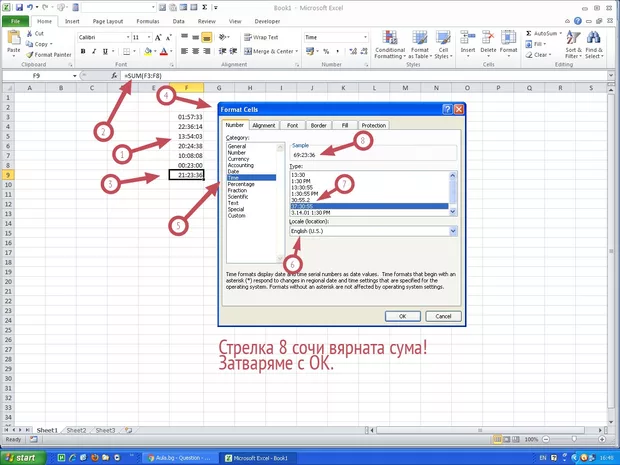Open Sort & Filter menu
The image size is (620, 465).
[573, 45]
